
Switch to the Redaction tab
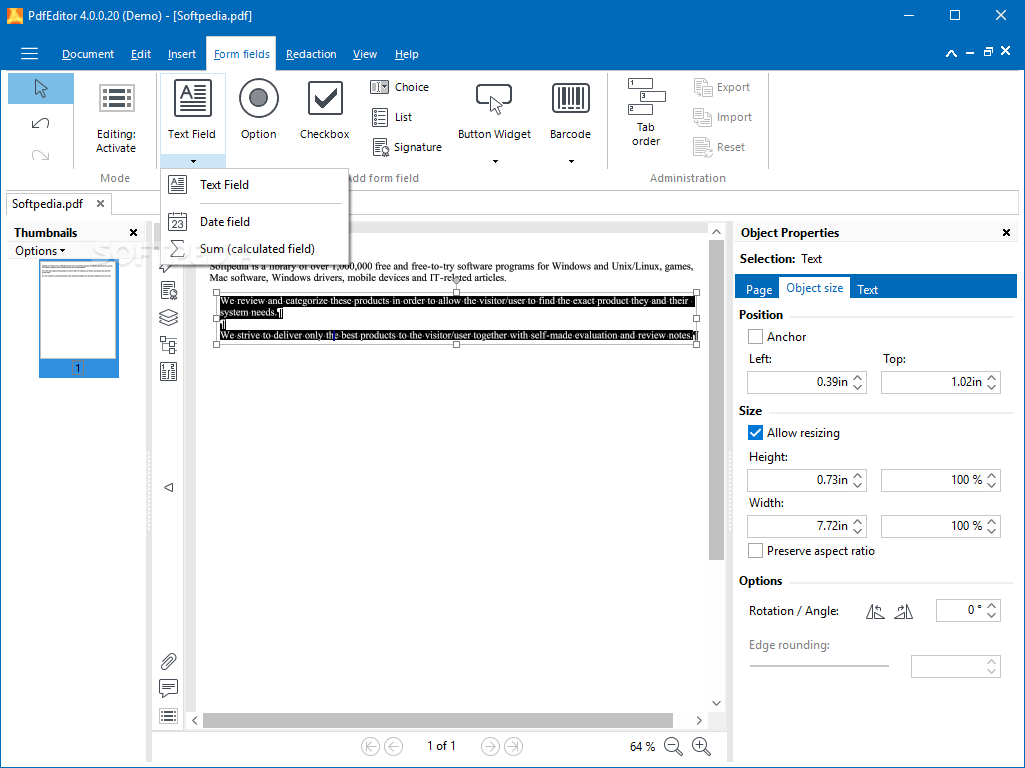(311, 54)
